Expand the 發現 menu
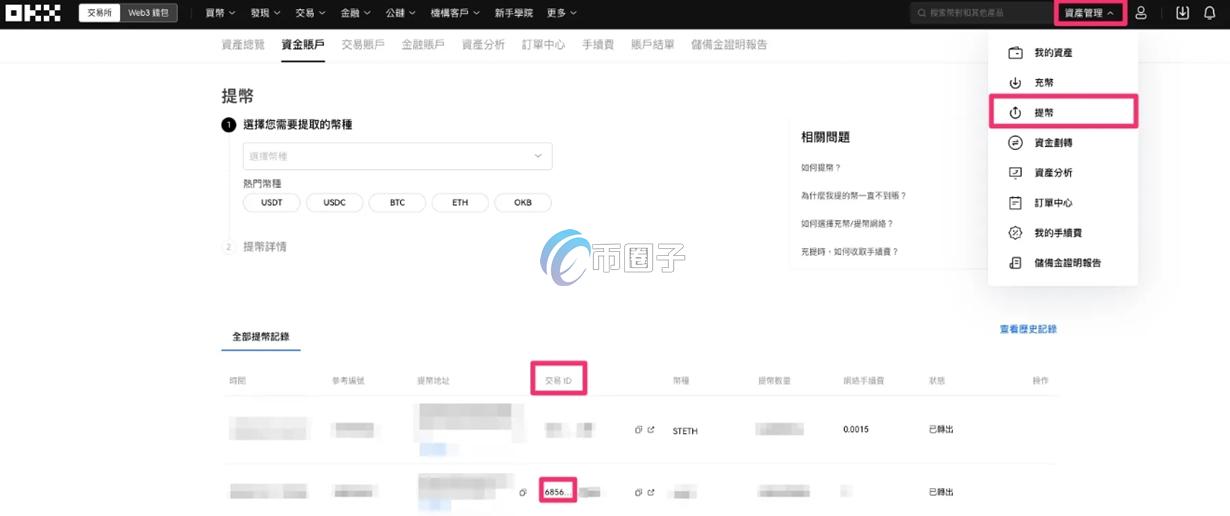Screen dimensions: 1230x516 click(265, 13)
